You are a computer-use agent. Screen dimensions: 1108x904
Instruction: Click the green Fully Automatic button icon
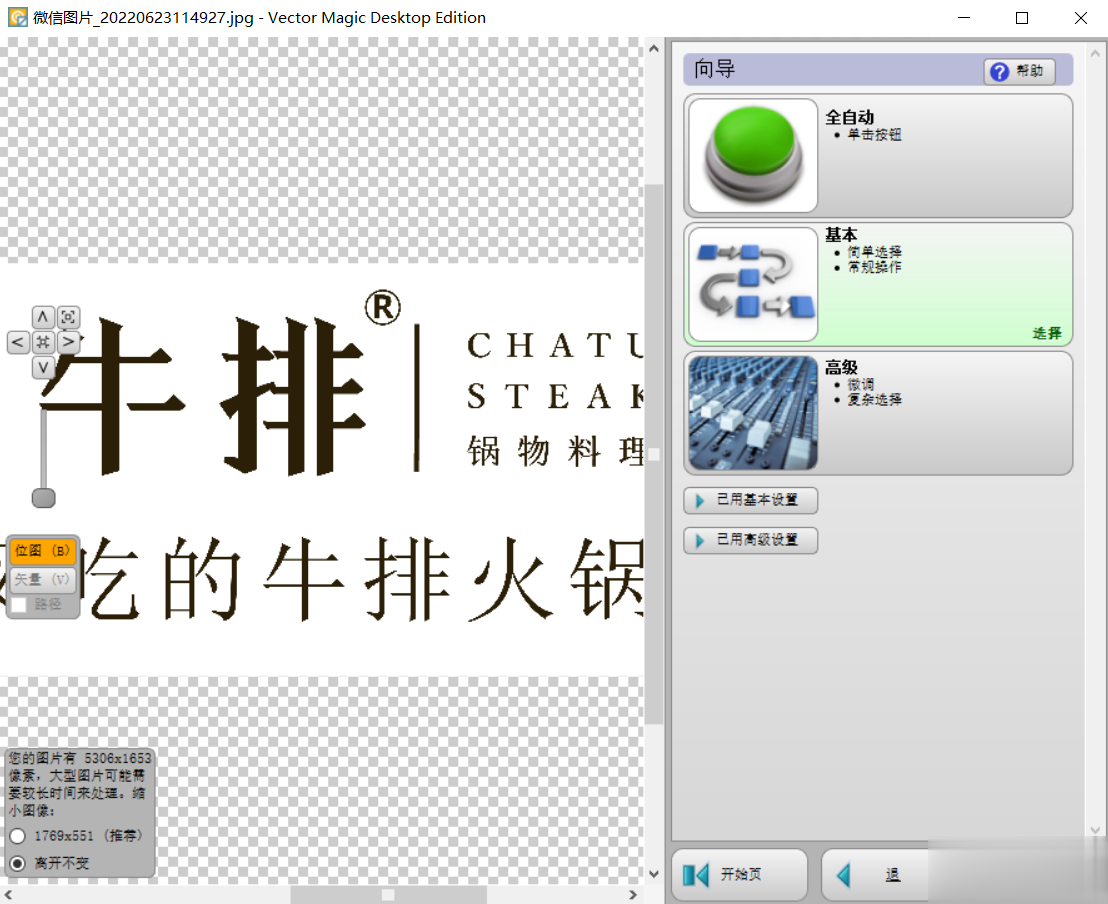(753, 155)
